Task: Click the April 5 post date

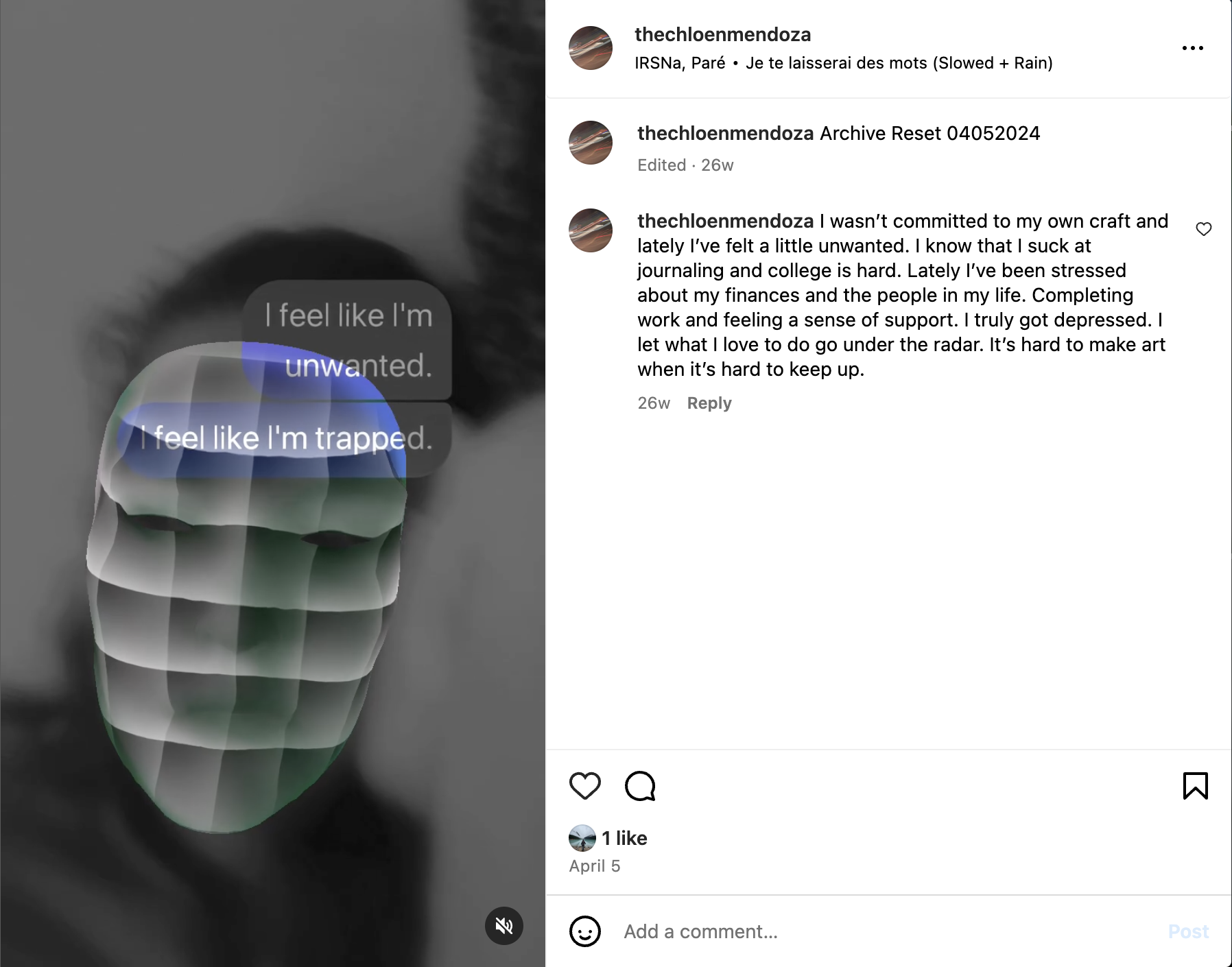Action: [x=595, y=866]
